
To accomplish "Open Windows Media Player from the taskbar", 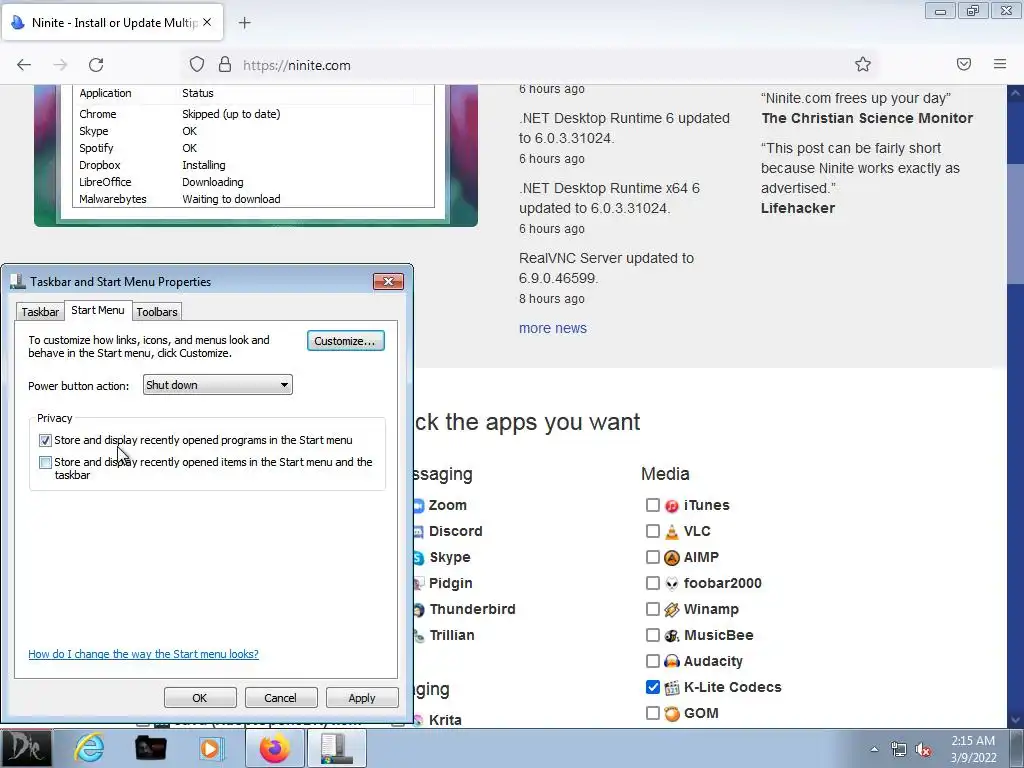I will point(212,748).
